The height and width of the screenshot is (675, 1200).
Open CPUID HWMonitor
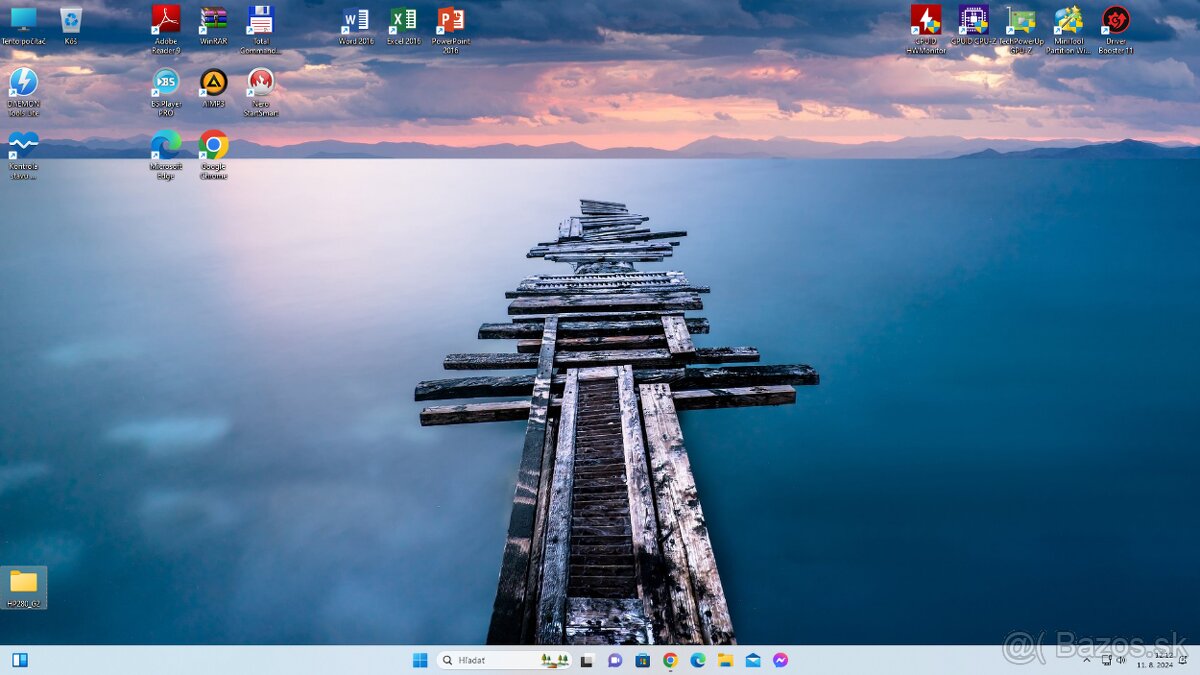pos(926,20)
